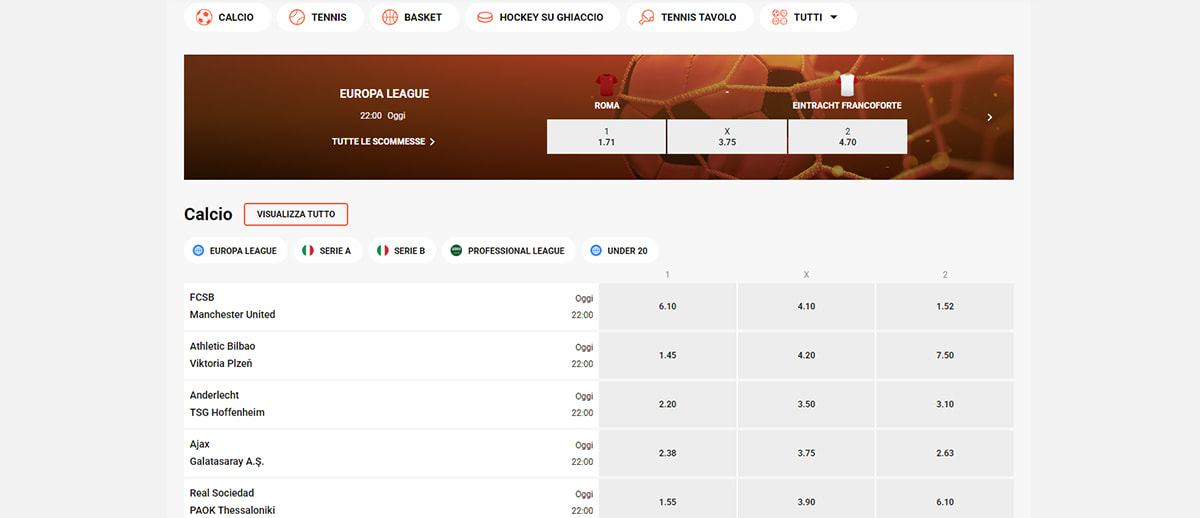Select the Serie B filter
The width and height of the screenshot is (1200, 518).
pyautogui.click(x=402, y=251)
